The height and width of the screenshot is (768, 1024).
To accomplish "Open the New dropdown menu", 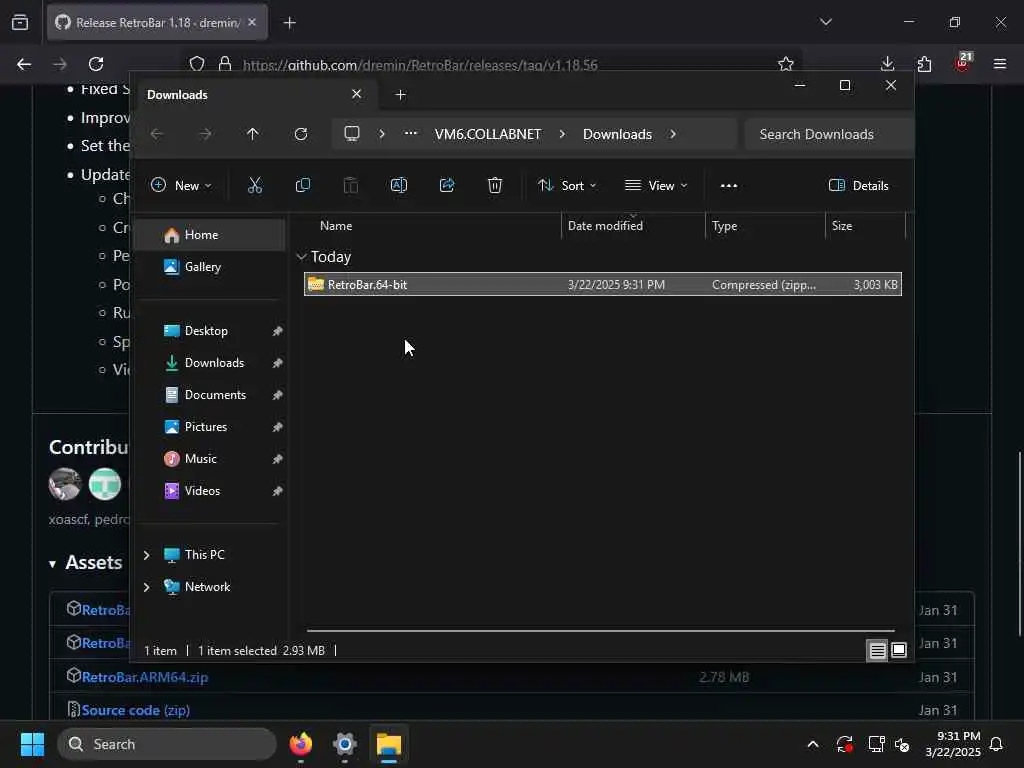I will 181,185.
